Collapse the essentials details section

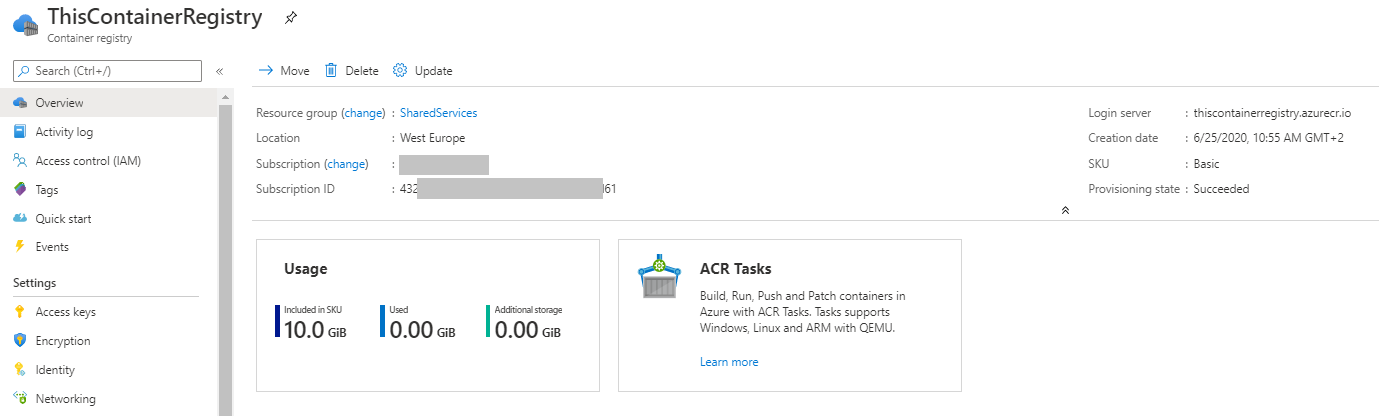point(1065,210)
